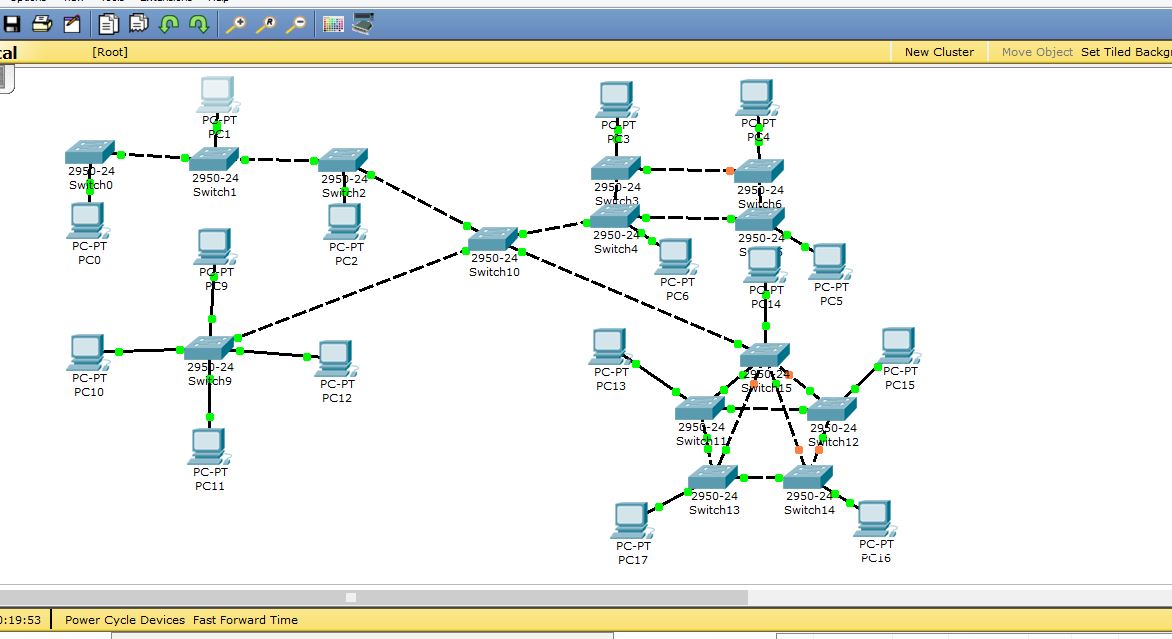Open the Print dialog icon
The image size is (1172, 639).
[x=40, y=25]
